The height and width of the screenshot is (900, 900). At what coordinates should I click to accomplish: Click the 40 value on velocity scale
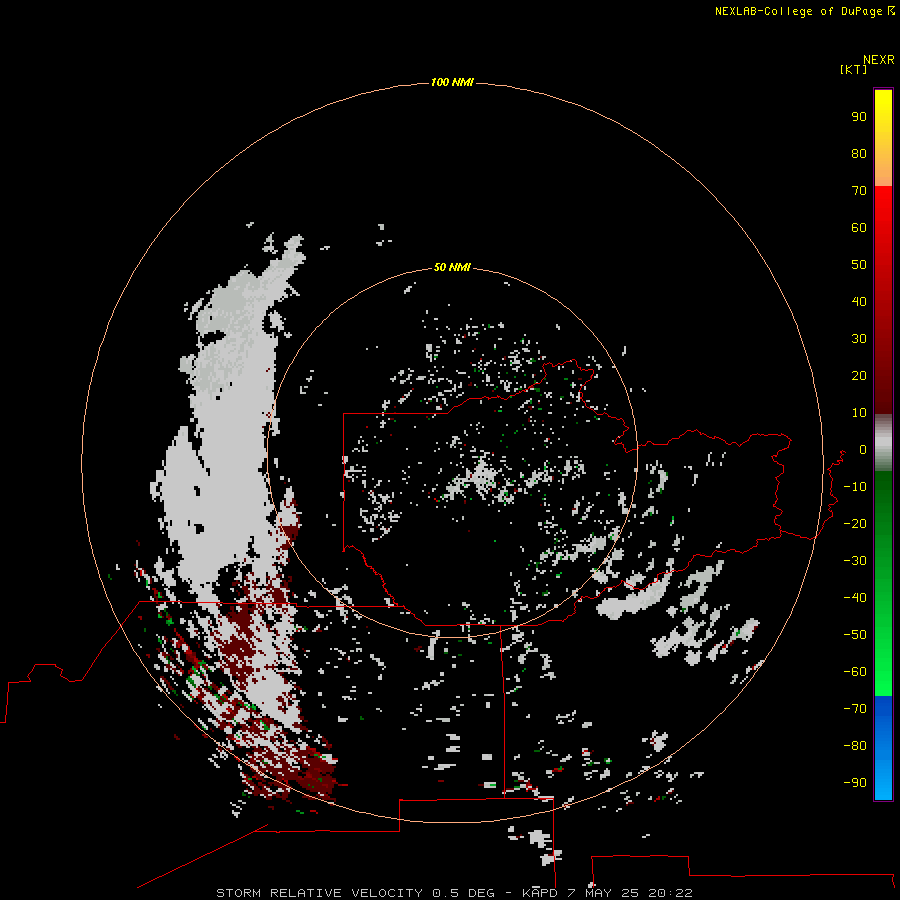pos(859,302)
